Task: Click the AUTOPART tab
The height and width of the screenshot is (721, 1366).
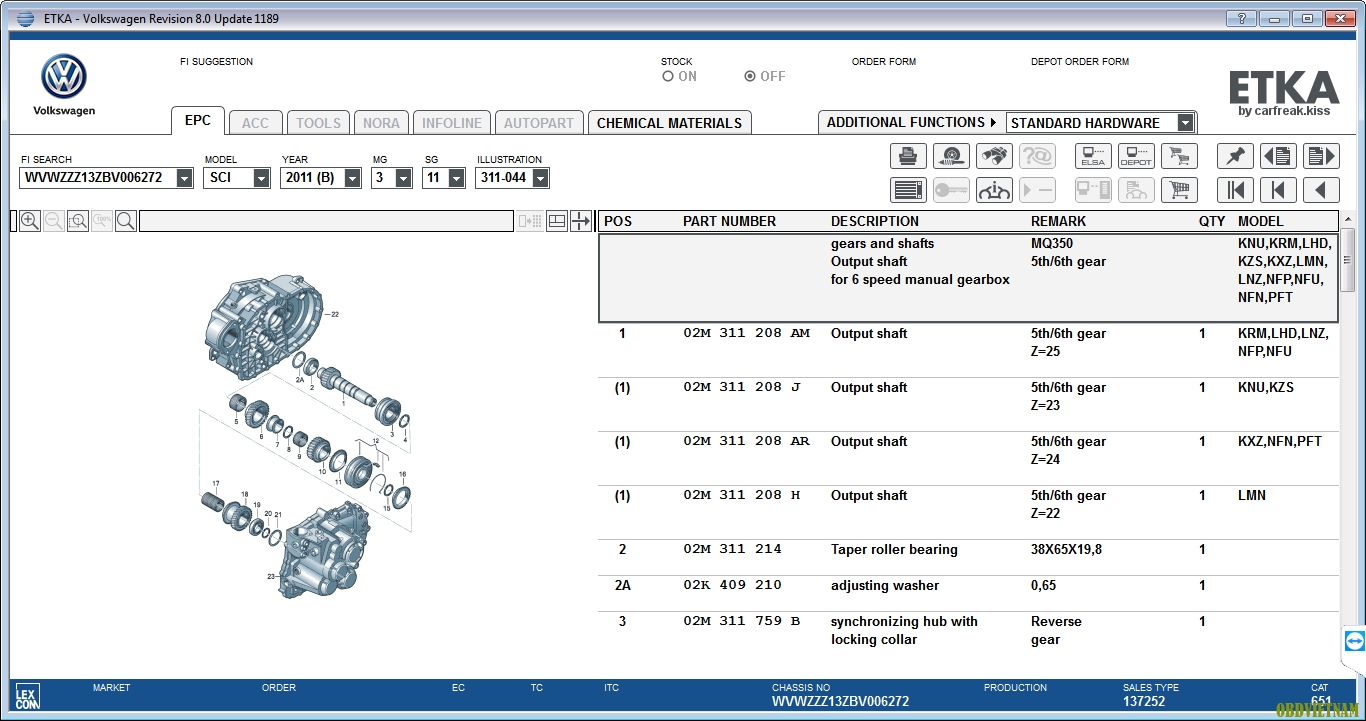Action: coord(539,123)
